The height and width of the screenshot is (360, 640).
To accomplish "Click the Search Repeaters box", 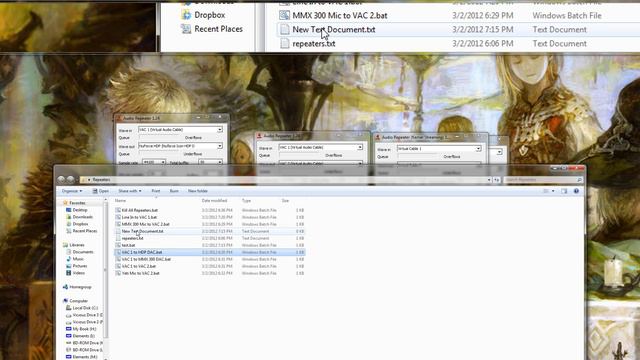I will [543, 180].
